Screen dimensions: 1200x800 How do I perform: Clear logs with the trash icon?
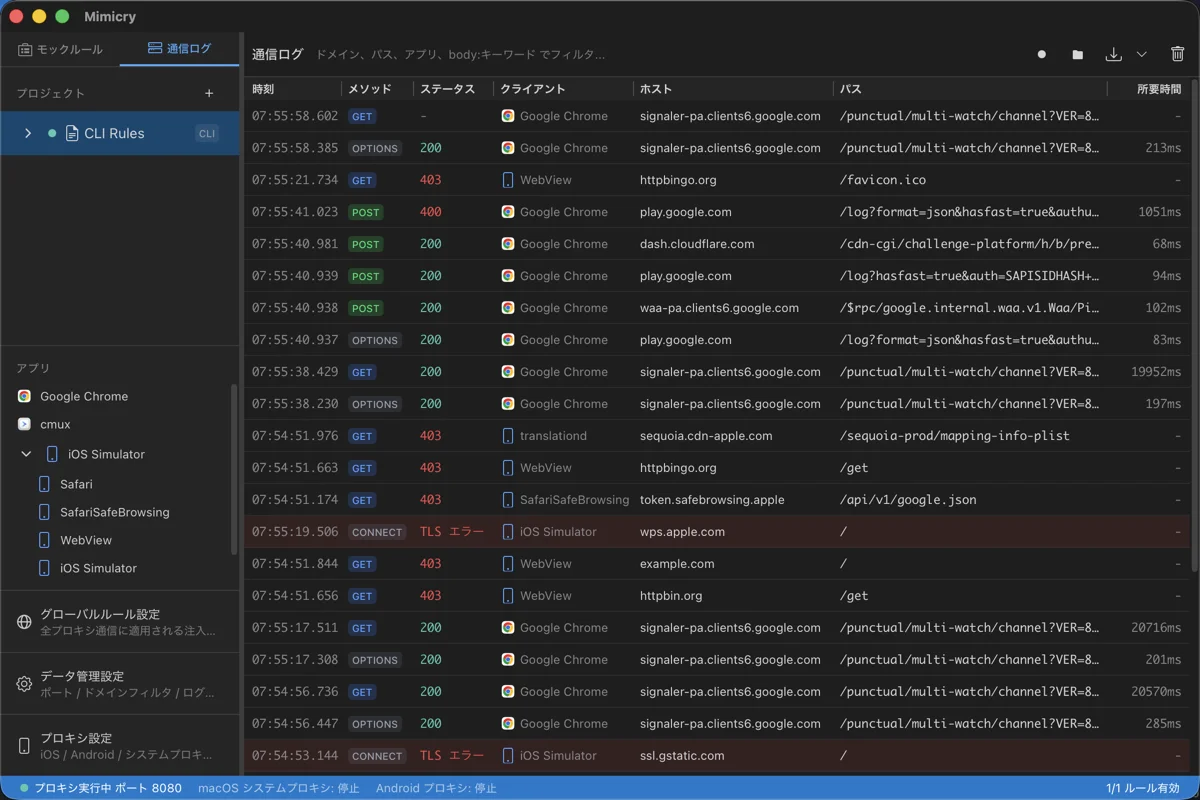pyautogui.click(x=1178, y=54)
